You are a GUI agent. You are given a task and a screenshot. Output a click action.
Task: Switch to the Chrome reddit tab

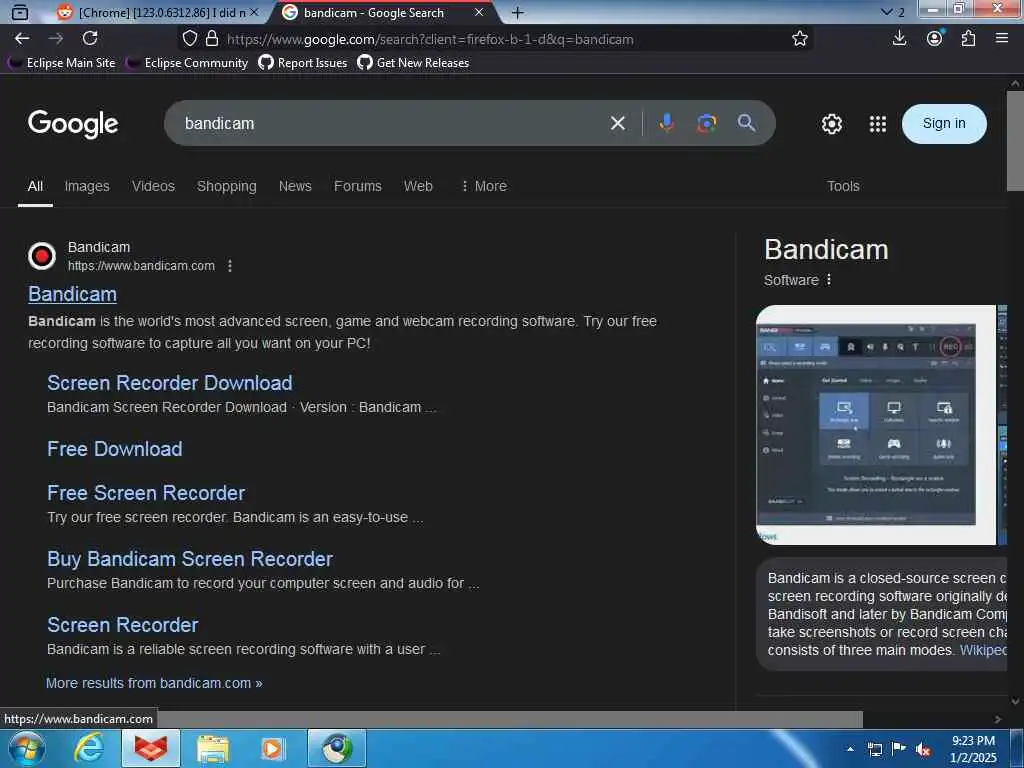click(x=157, y=12)
